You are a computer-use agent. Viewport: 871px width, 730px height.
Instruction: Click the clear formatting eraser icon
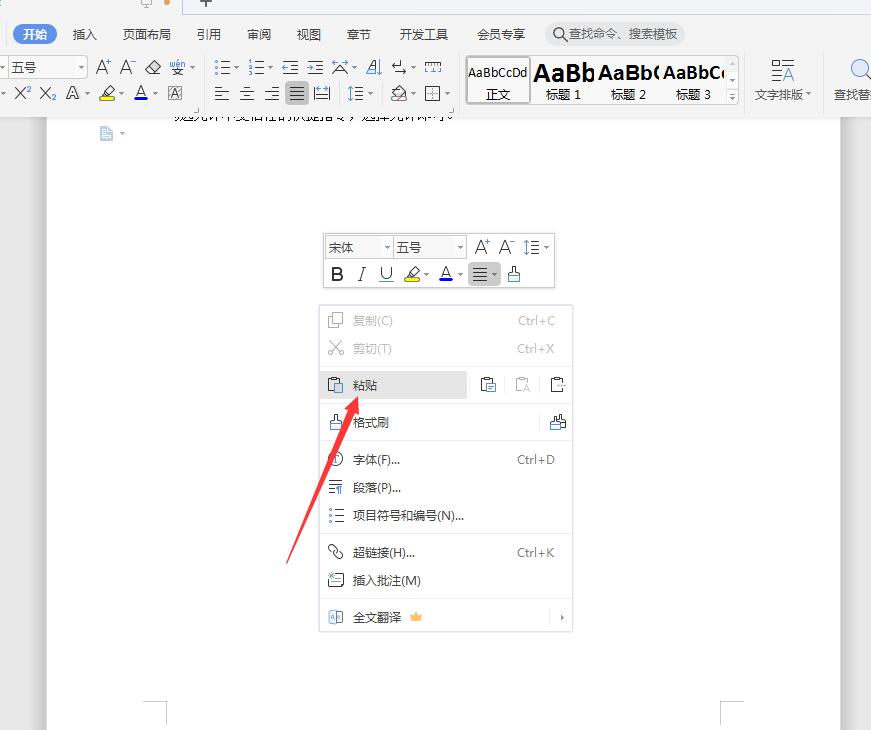click(x=153, y=68)
